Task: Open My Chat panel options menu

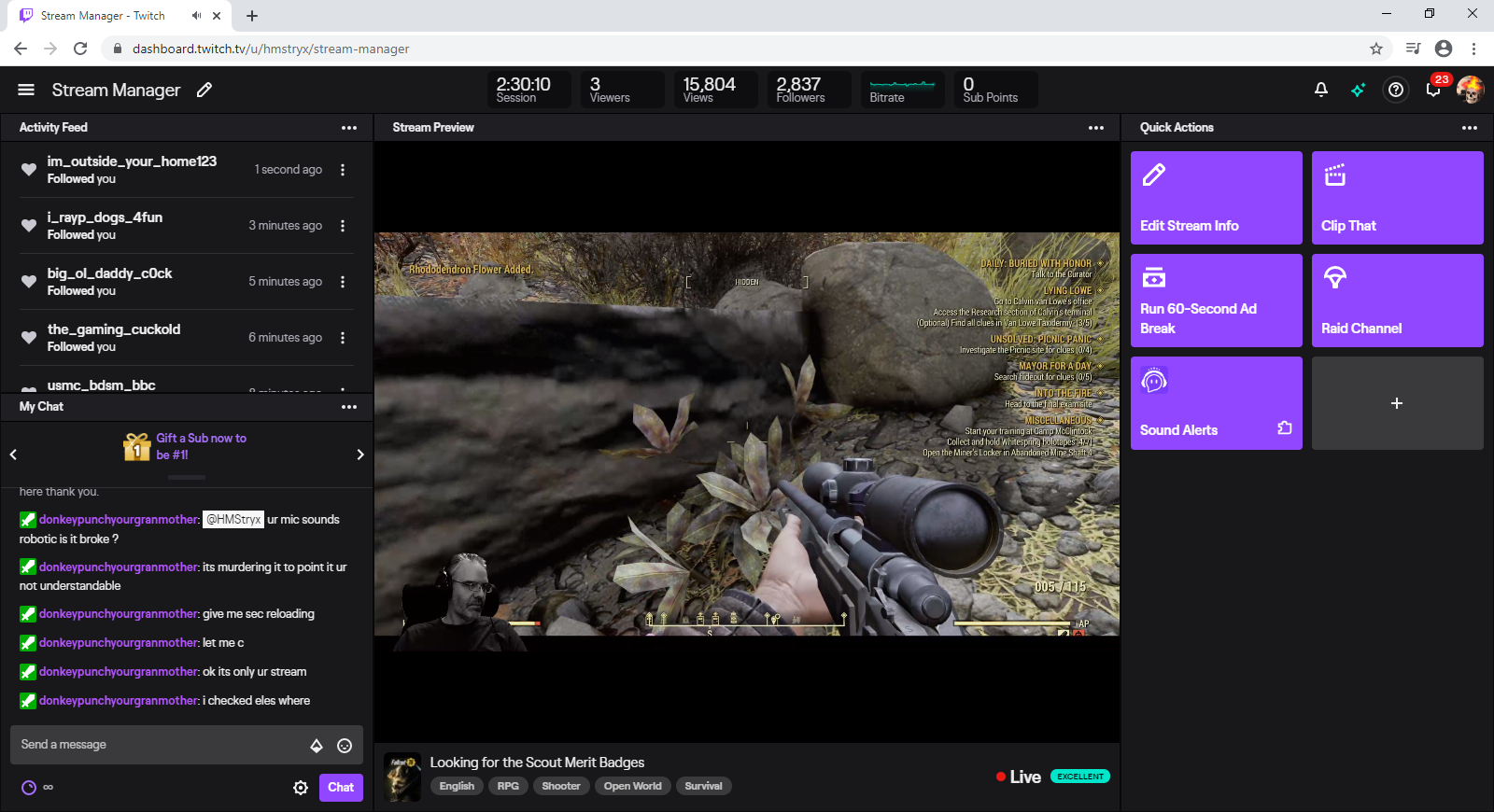Action: [x=349, y=407]
